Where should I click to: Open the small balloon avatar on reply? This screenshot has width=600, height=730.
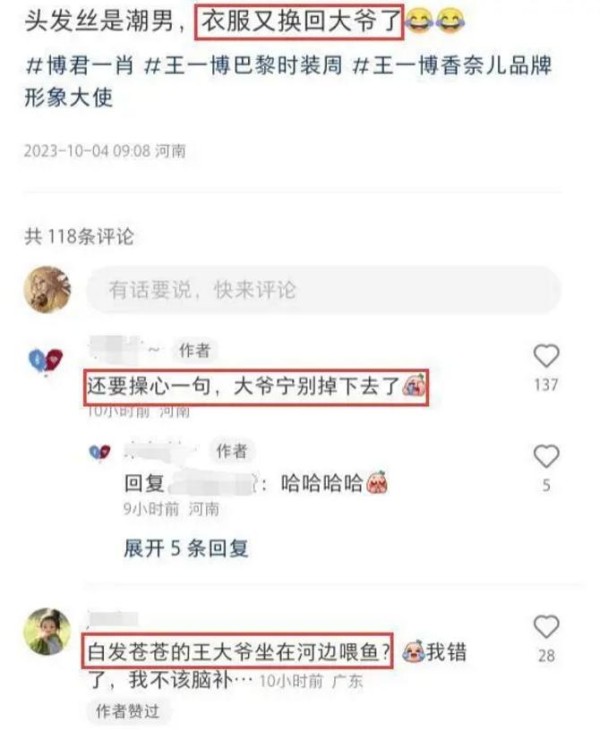100,452
